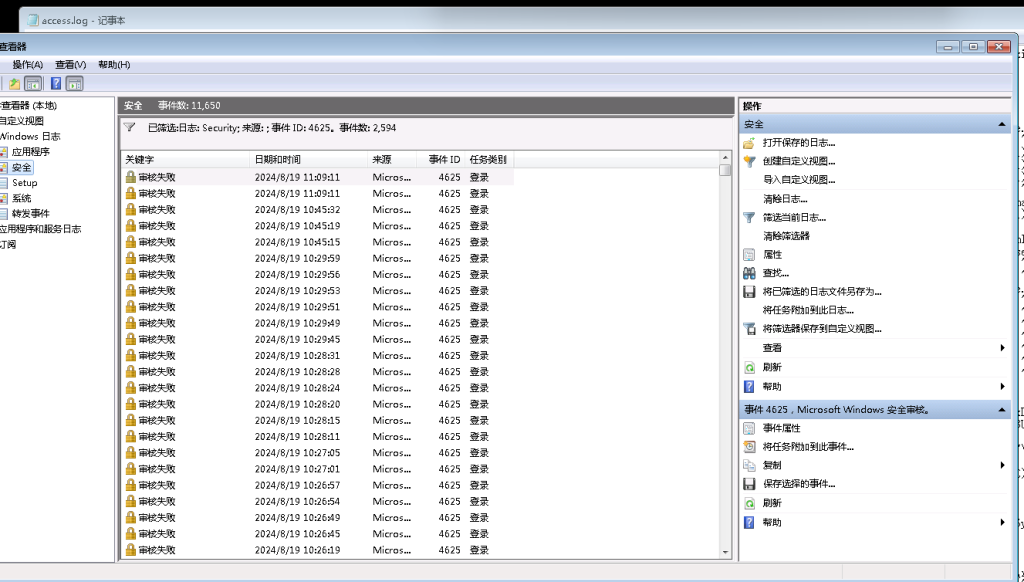
Task: Click the 打开保存的日志 folder icon
Action: (749, 143)
